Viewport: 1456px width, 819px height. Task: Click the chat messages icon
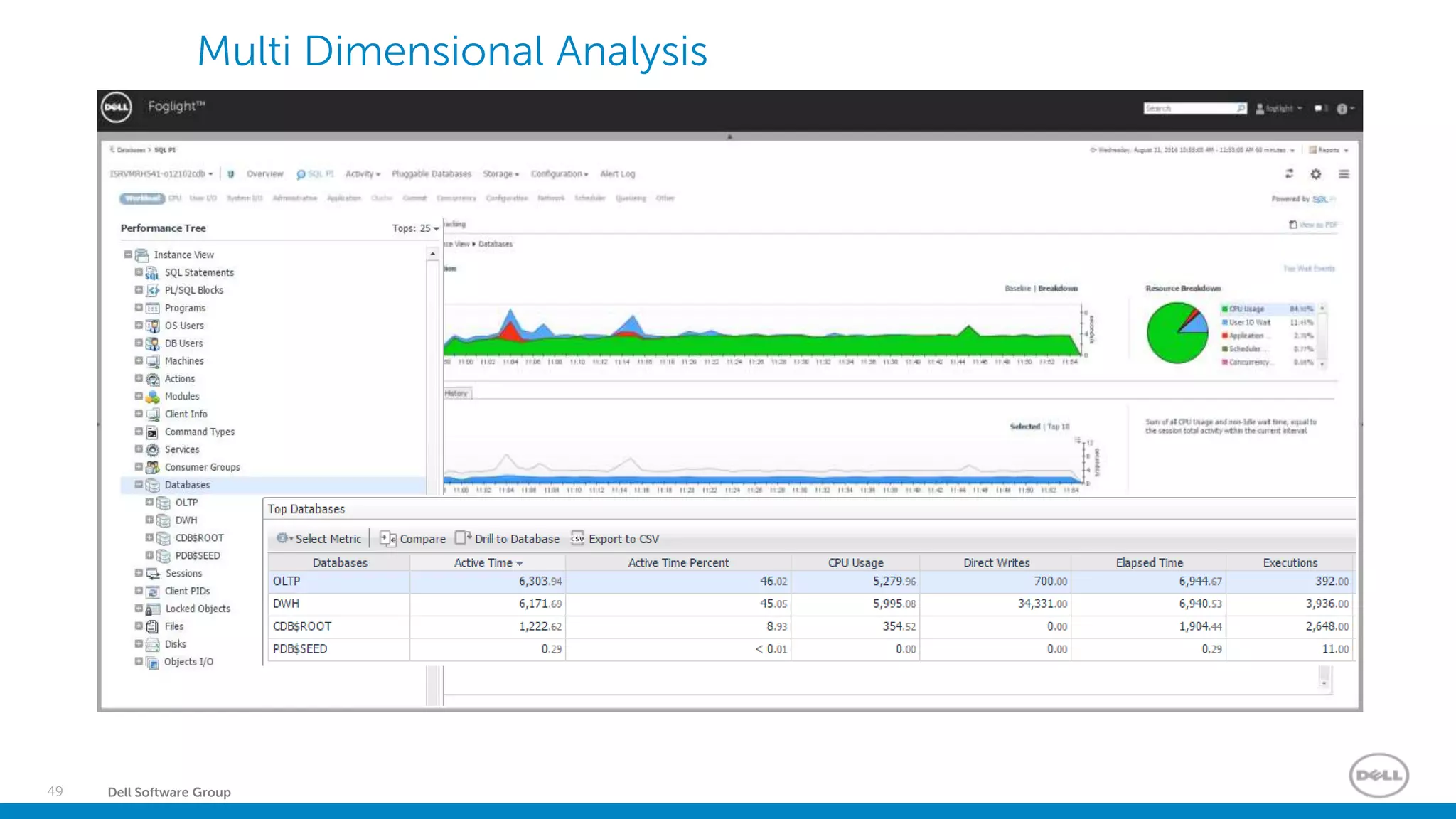pos(1318,108)
